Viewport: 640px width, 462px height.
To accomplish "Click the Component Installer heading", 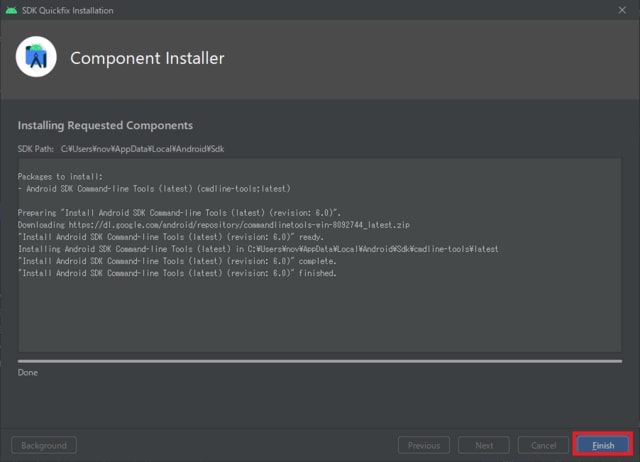I will click(147, 58).
